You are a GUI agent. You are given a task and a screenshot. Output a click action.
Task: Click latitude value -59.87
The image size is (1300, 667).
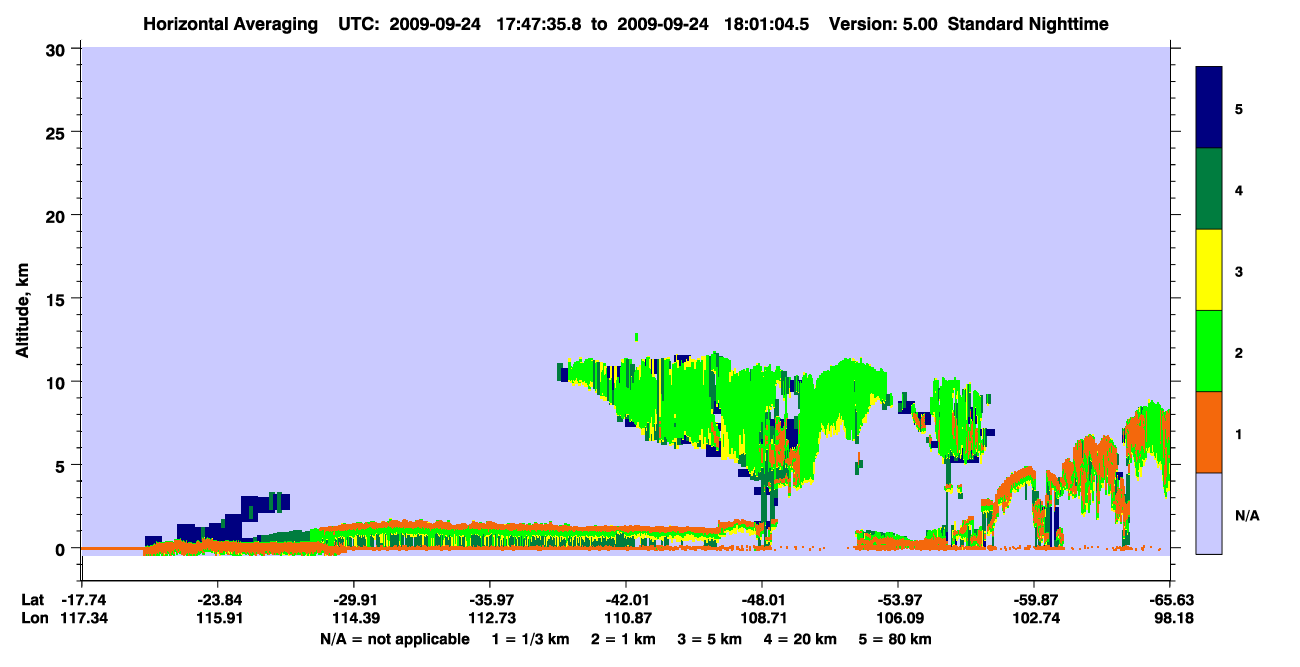point(1034,600)
